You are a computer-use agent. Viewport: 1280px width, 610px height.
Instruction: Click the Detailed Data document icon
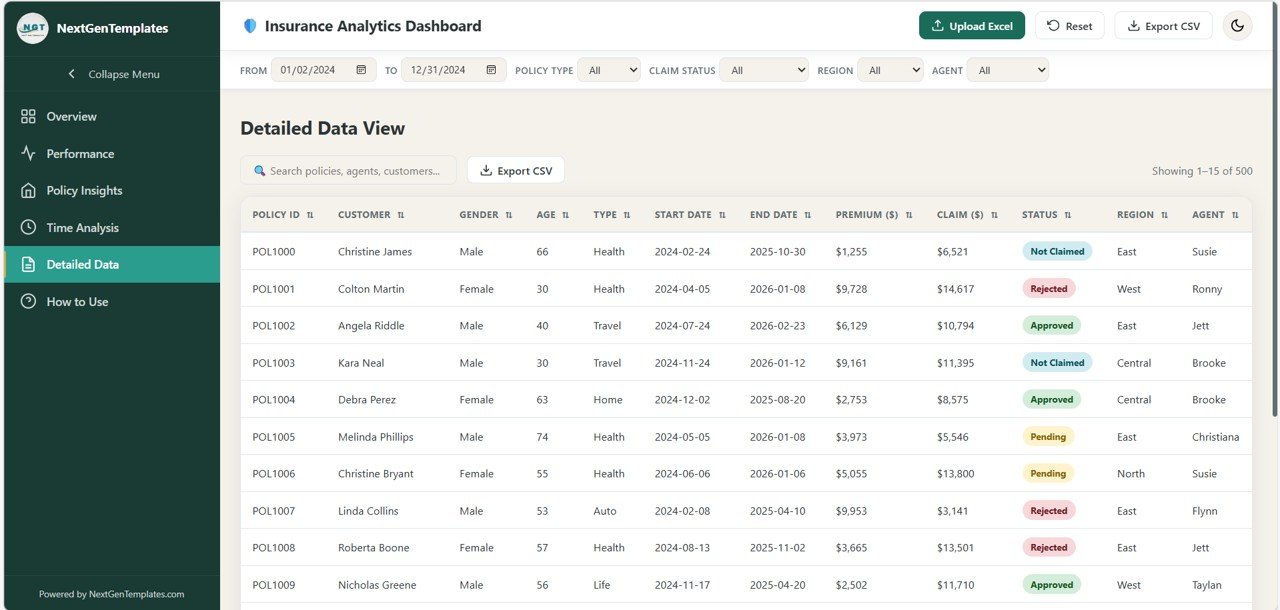28,264
